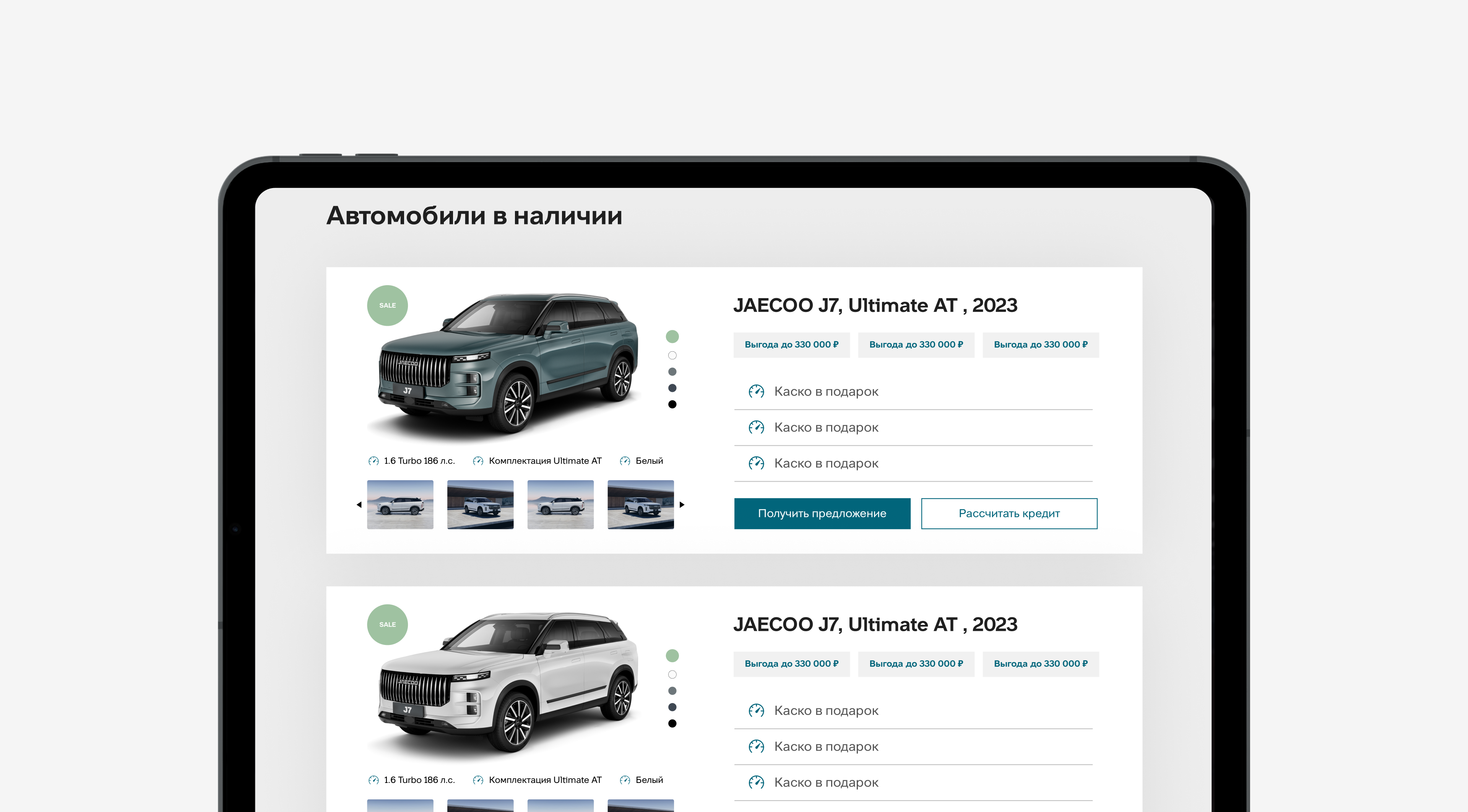Select the green color dot in white car card

(x=672, y=656)
